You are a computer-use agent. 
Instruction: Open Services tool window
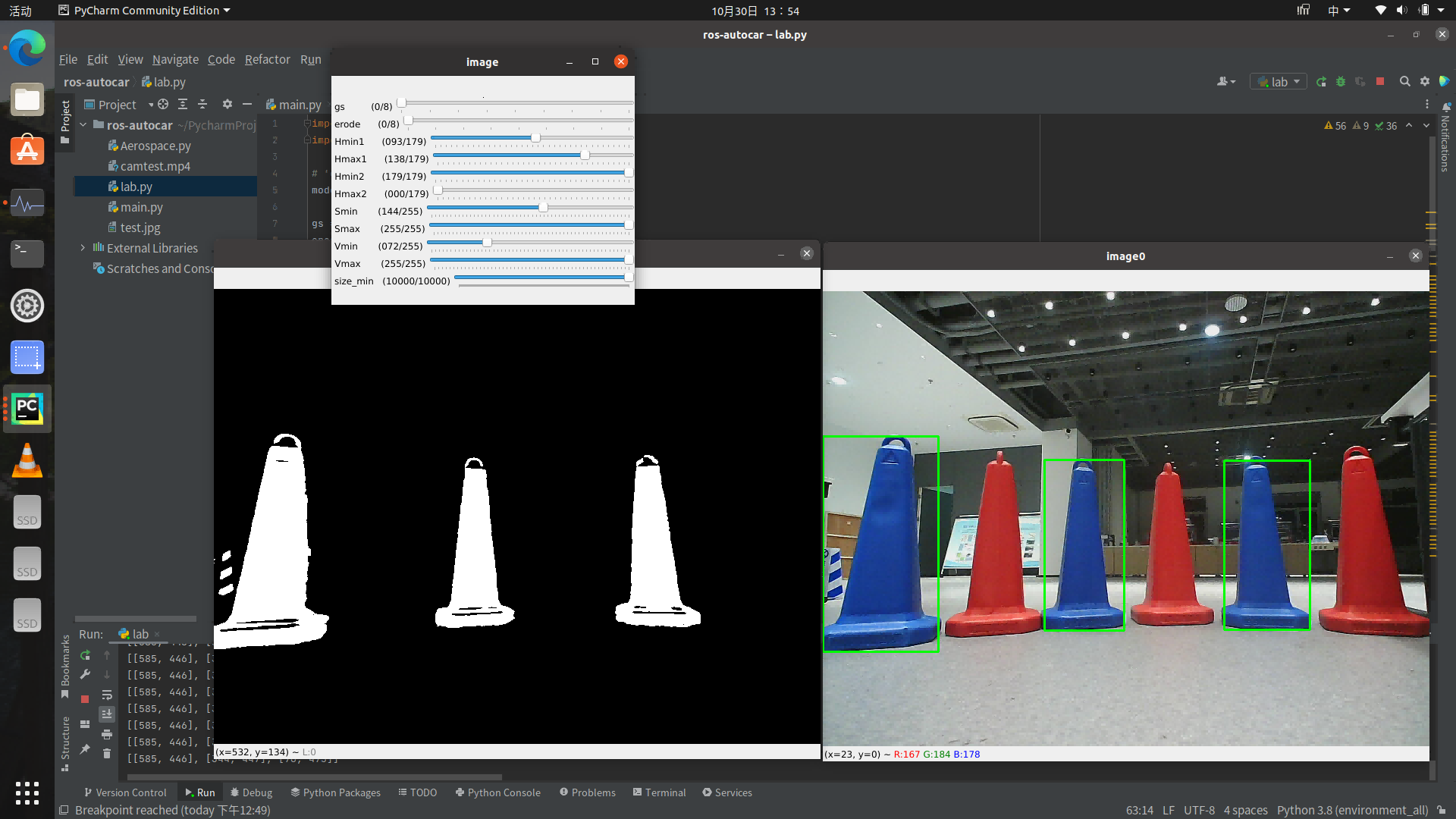727,792
